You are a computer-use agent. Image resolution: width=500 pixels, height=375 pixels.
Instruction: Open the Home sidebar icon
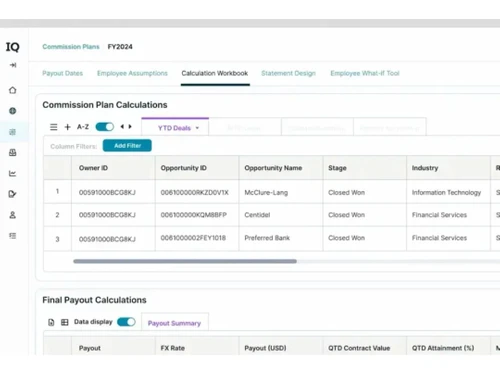13,90
